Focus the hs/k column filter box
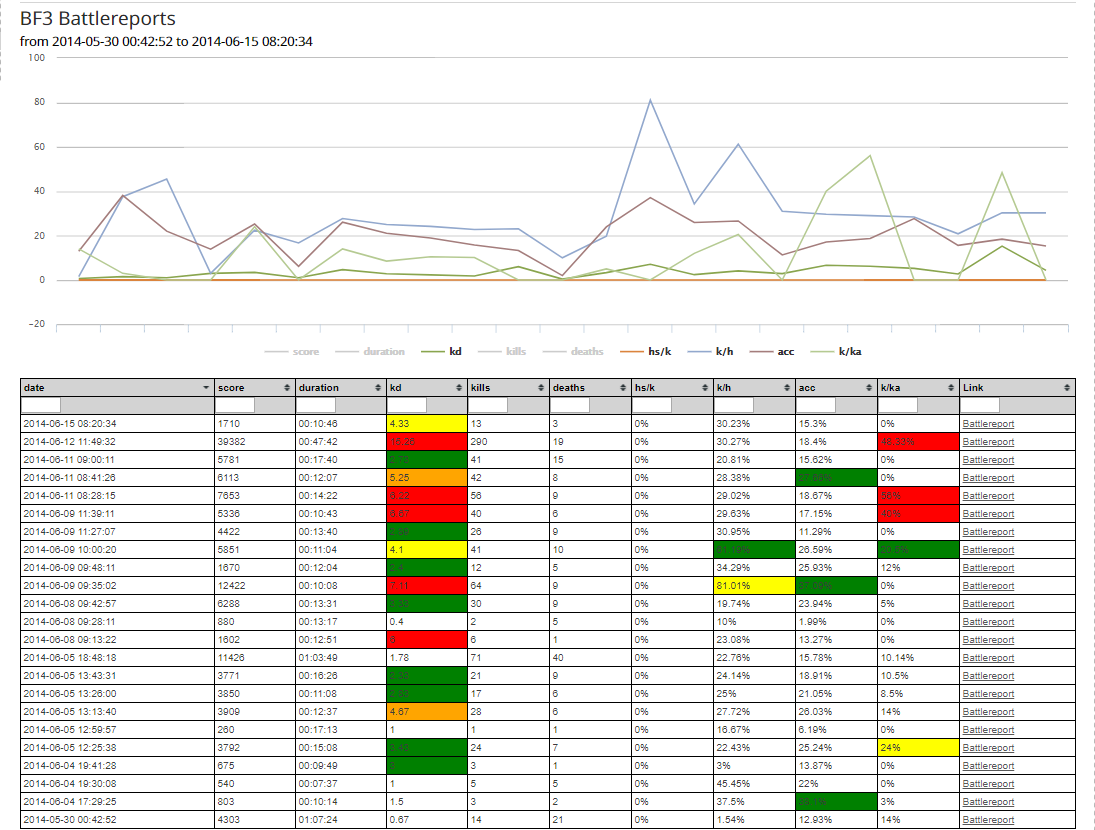Viewport: 1095px width, 830px height. (652, 405)
